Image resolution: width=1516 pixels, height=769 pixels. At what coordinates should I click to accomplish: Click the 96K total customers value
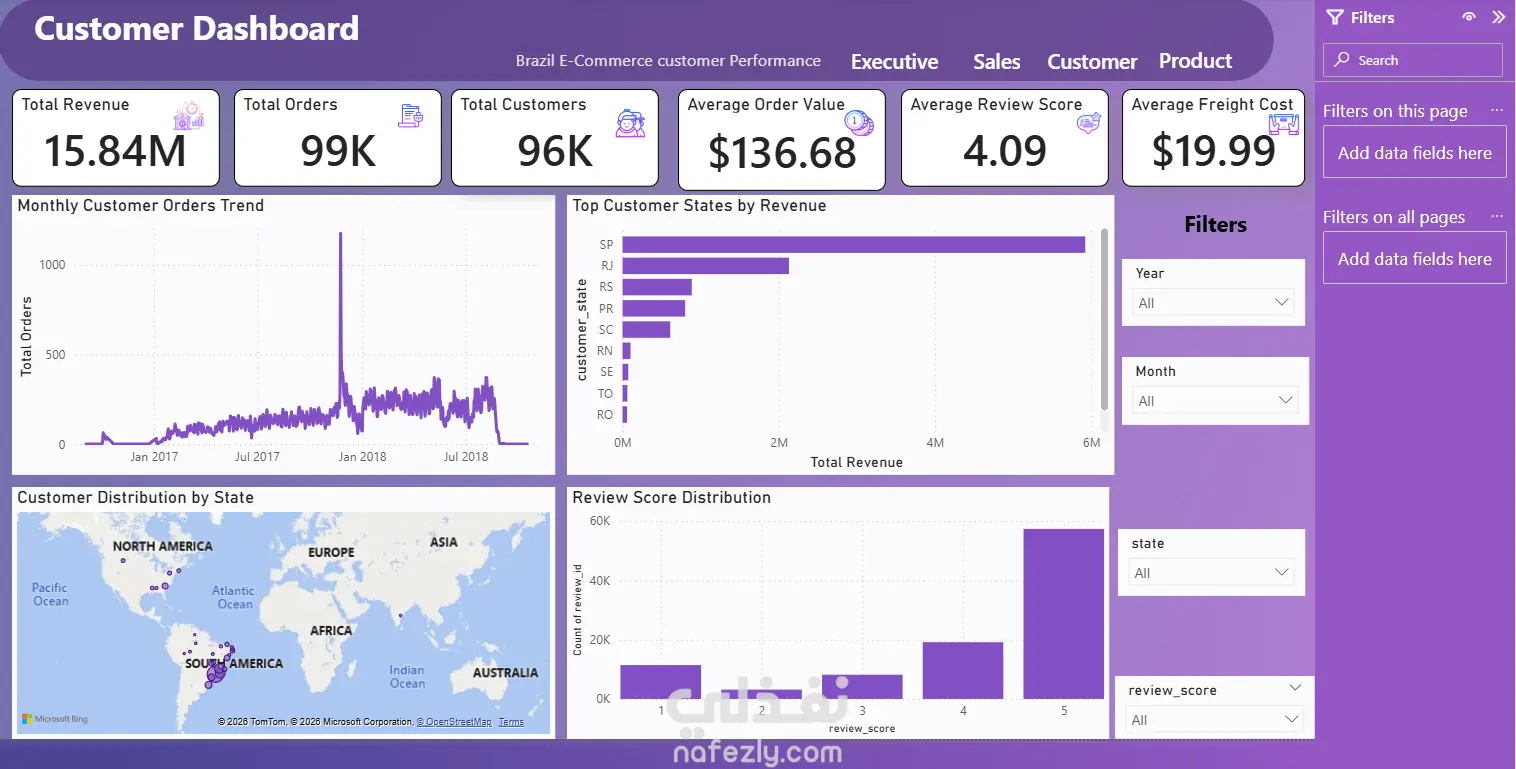555,150
